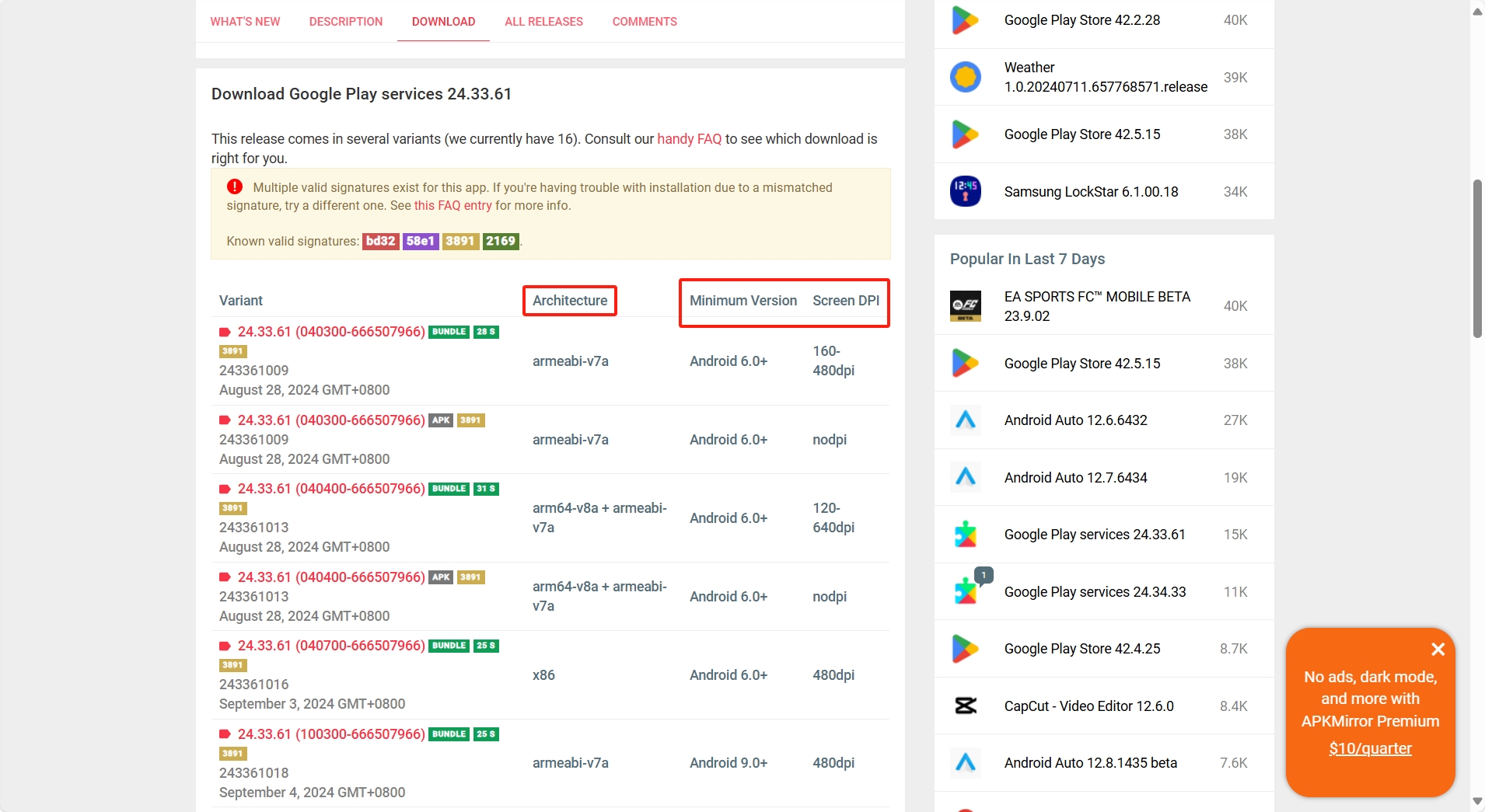Click the Architecture column header
Image resolution: width=1485 pixels, height=812 pixels.
click(570, 301)
